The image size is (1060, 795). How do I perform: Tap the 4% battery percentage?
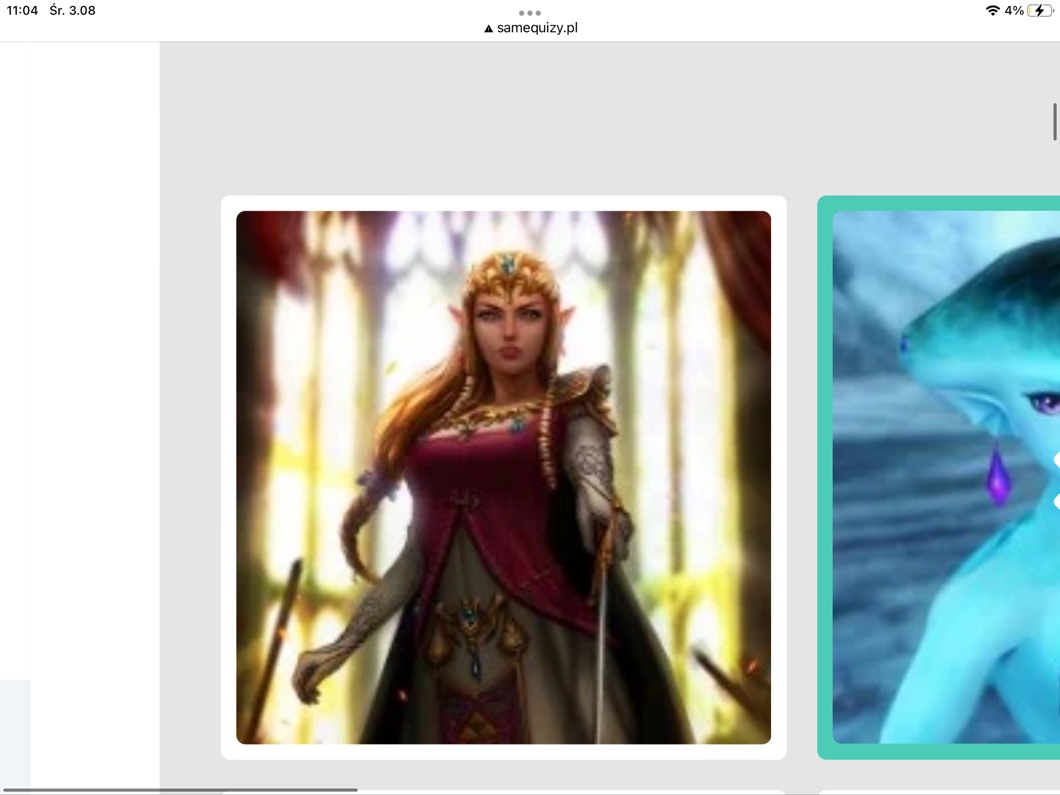1014,11
